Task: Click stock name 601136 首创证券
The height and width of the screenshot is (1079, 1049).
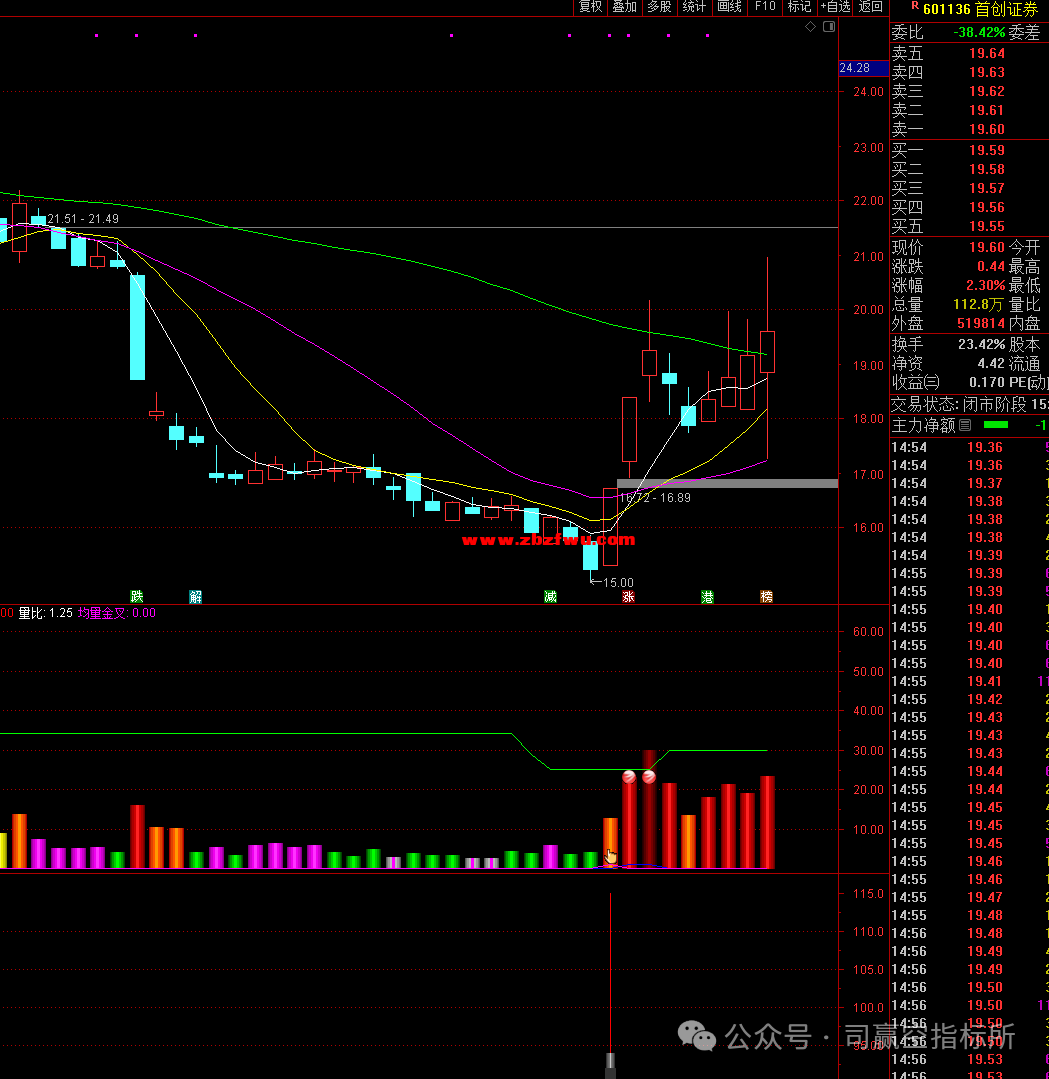Action: [980, 9]
